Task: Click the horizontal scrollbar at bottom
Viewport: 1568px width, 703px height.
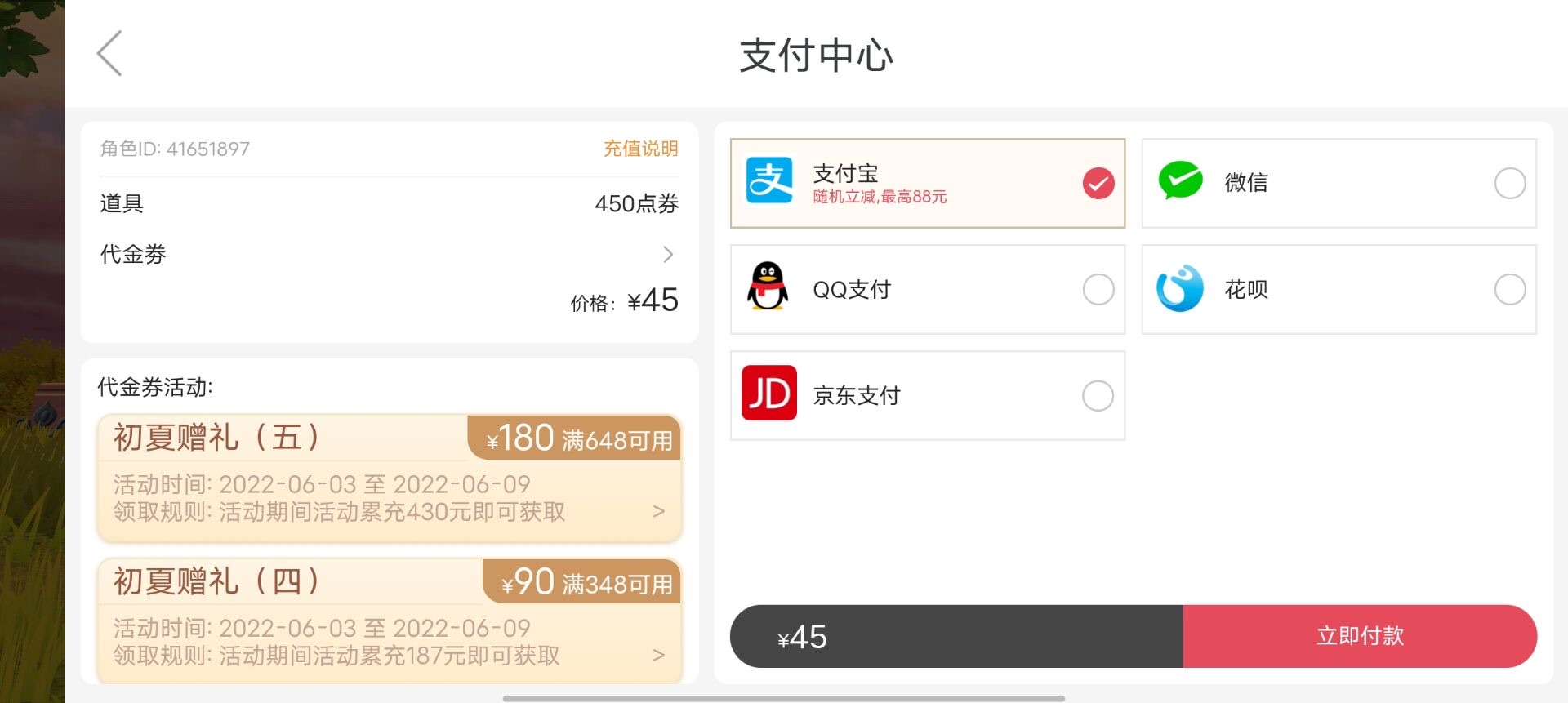Action: click(783, 699)
